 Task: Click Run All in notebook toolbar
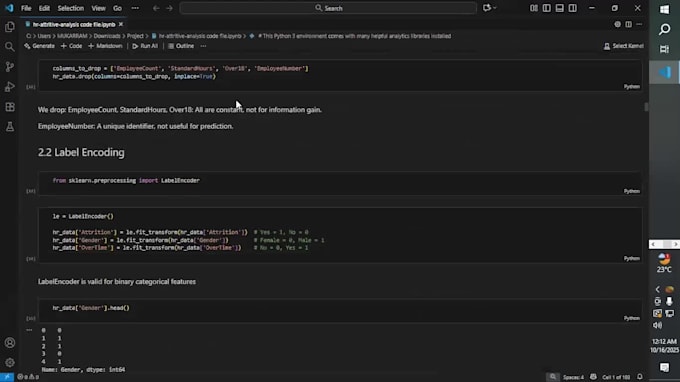point(145,46)
